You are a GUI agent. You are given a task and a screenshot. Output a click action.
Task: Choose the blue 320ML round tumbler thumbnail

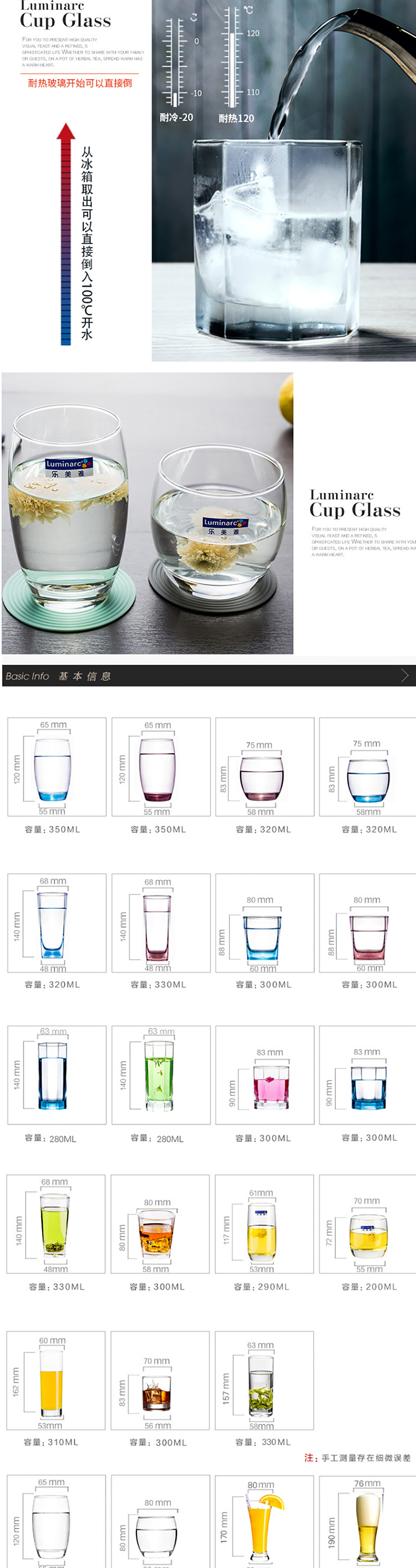pos(367,767)
